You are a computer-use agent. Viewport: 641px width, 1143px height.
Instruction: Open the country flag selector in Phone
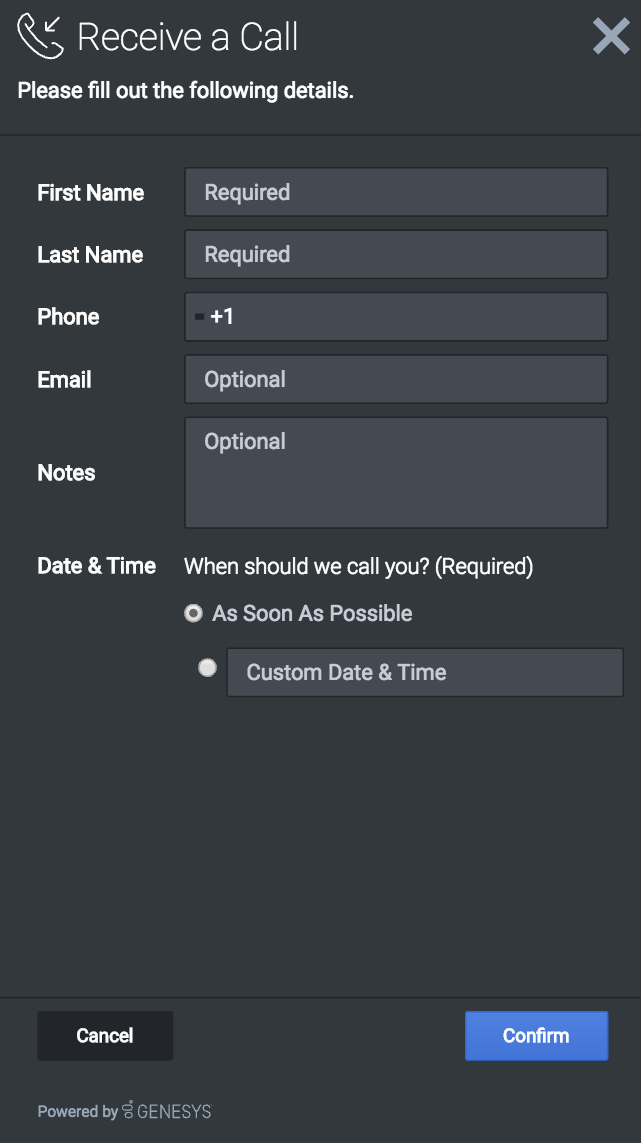pyautogui.click(x=199, y=317)
